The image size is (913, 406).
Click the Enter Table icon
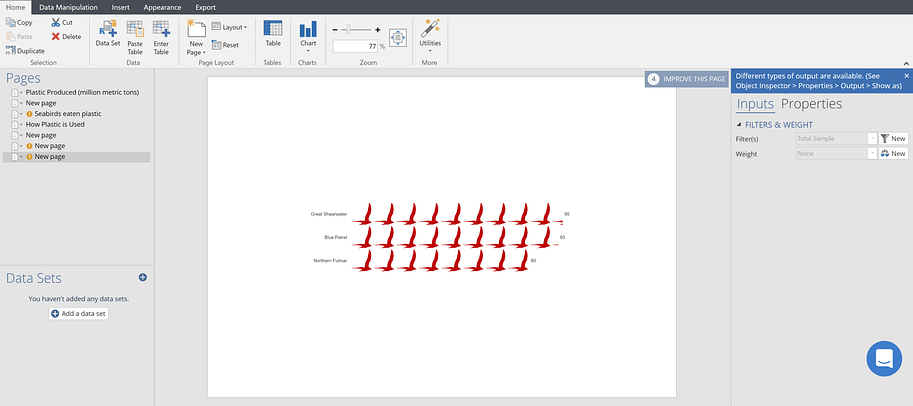[x=161, y=29]
